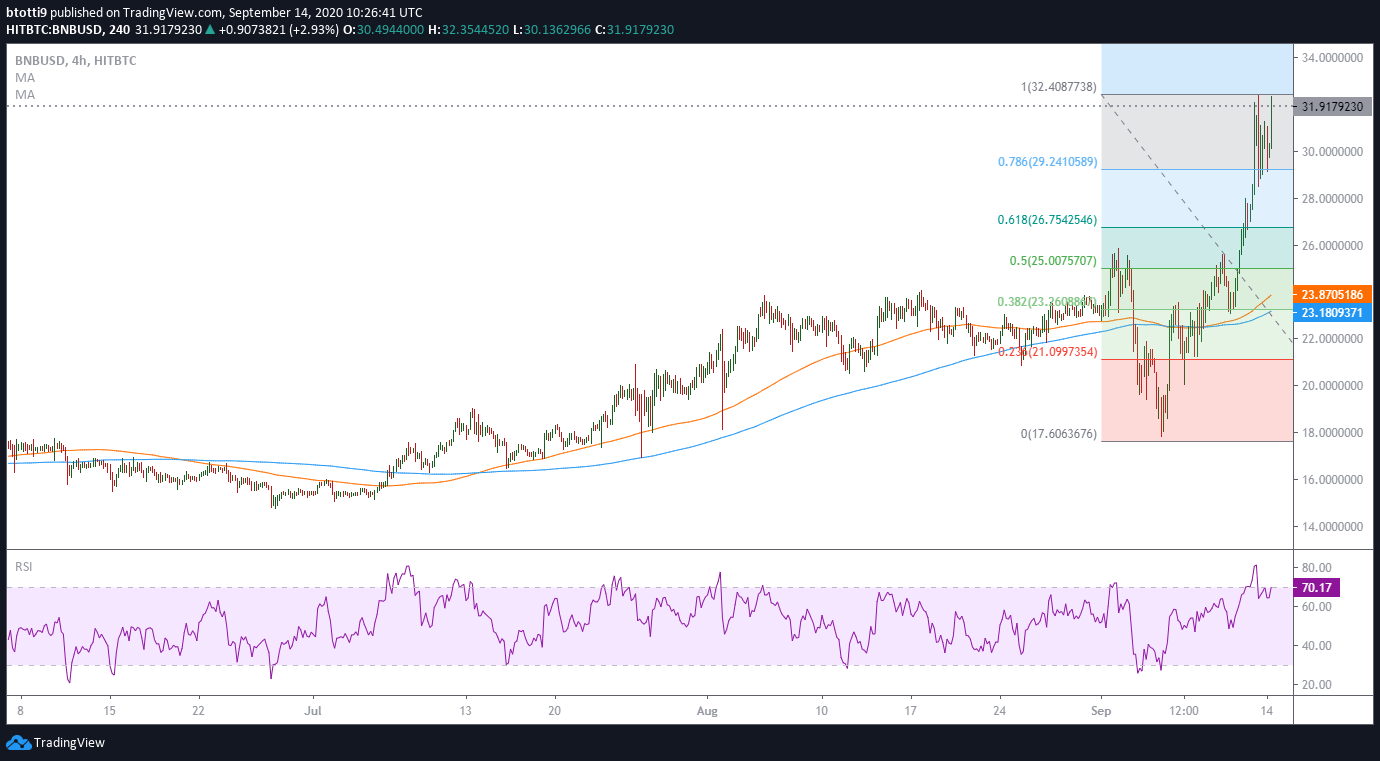Click 20.0000000 on the price axis
The image size is (1380, 761).
coord(1333,386)
